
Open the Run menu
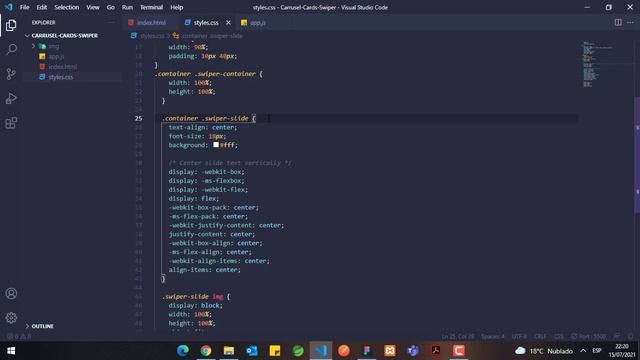tap(127, 7)
